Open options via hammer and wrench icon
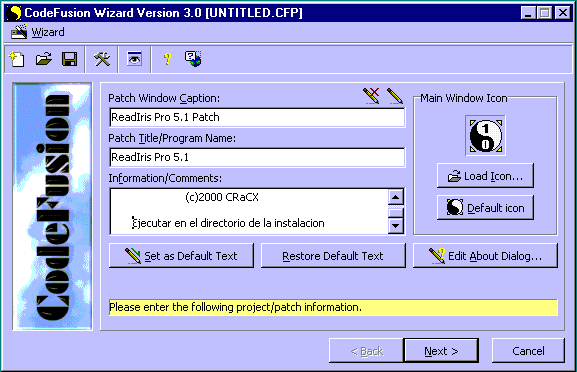Screen dimensions: 577x372 [102, 59]
